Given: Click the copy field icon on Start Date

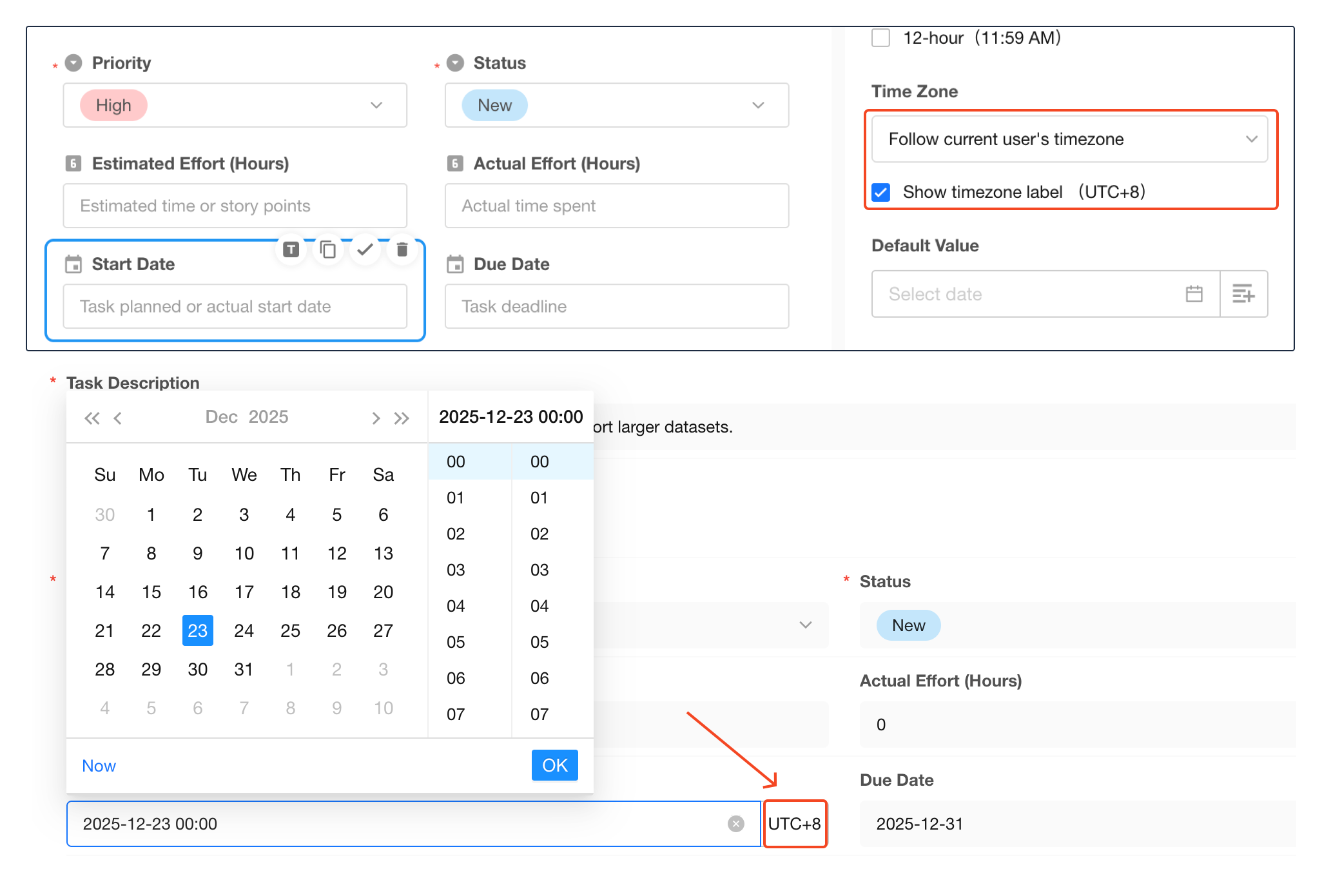Looking at the screenshot, I should point(328,249).
